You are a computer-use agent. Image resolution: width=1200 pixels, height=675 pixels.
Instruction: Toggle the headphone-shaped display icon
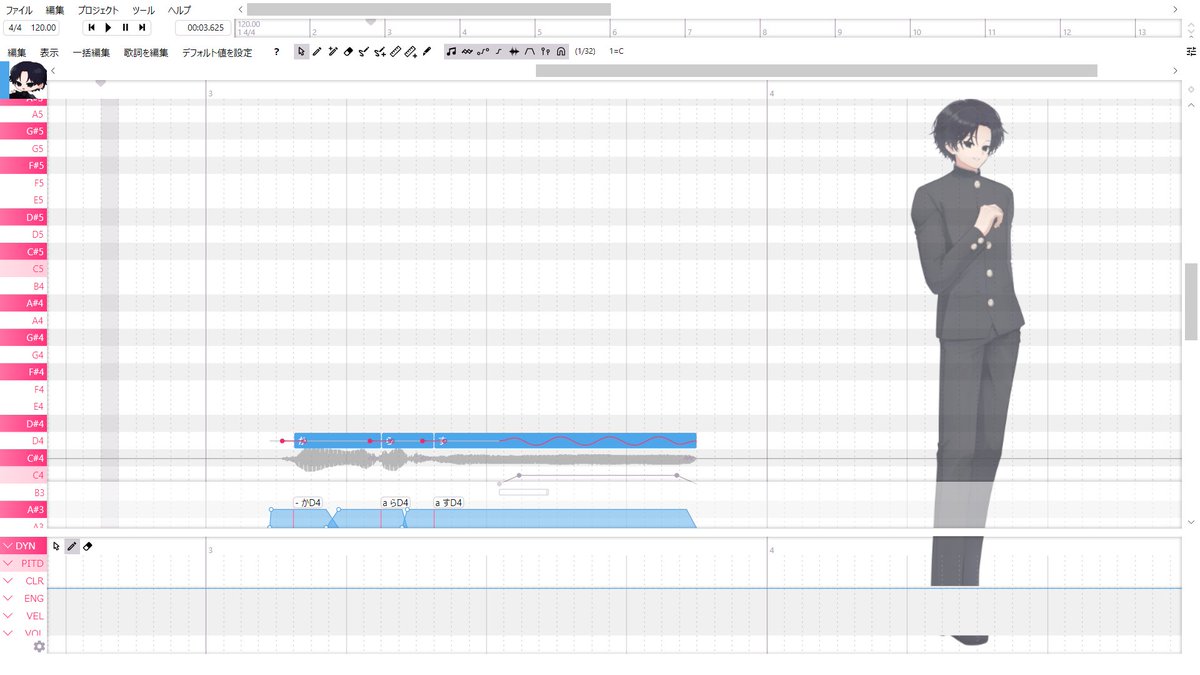click(561, 51)
